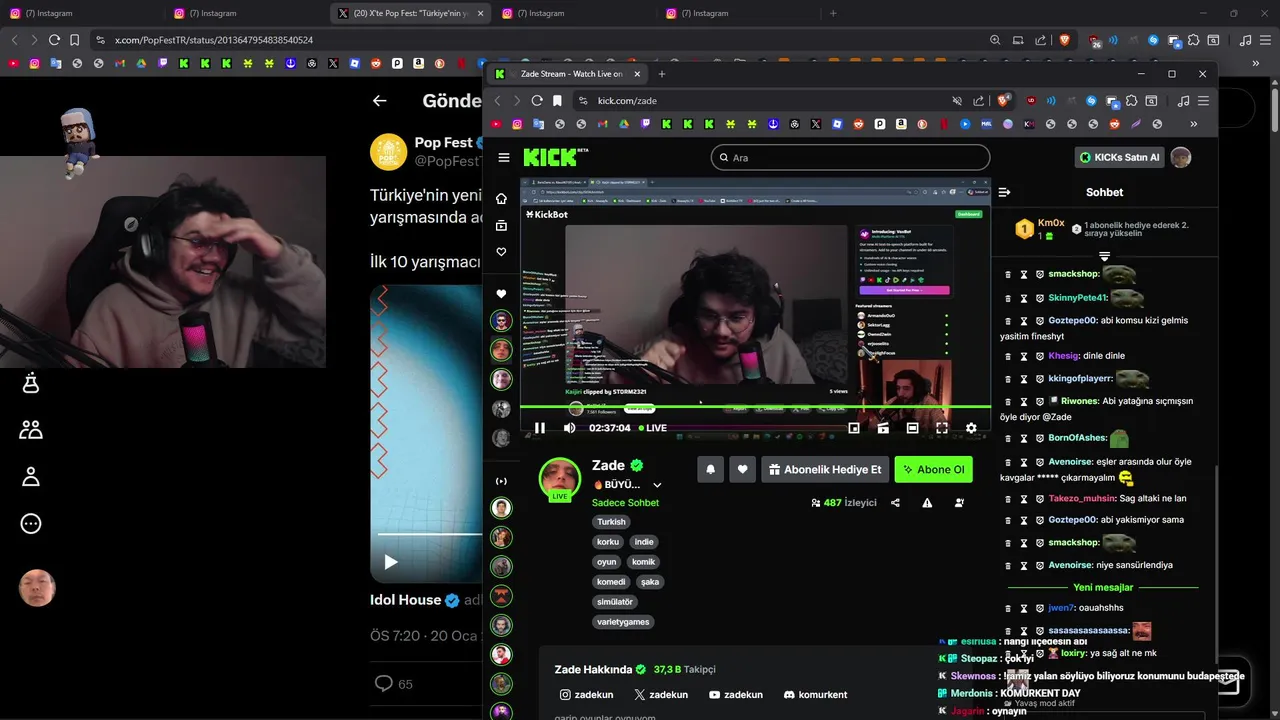The width and height of the screenshot is (1280, 720).
Task: Select Zade Stream tab in Kick window
Action: point(565,74)
